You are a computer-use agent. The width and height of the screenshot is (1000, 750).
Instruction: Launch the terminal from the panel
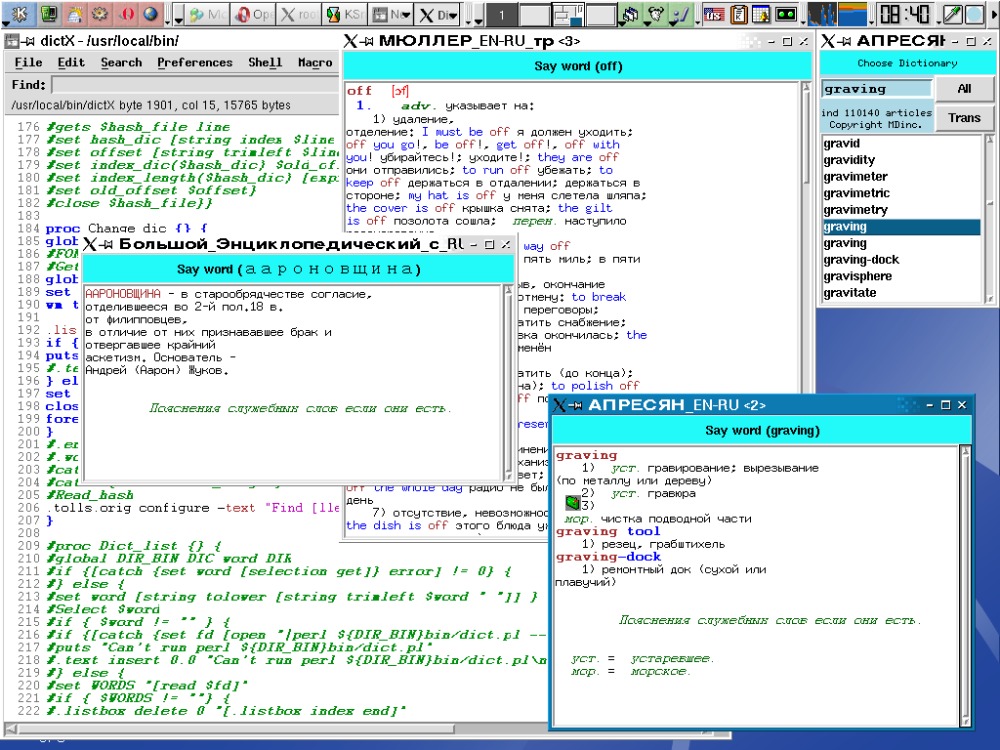click(x=49, y=13)
